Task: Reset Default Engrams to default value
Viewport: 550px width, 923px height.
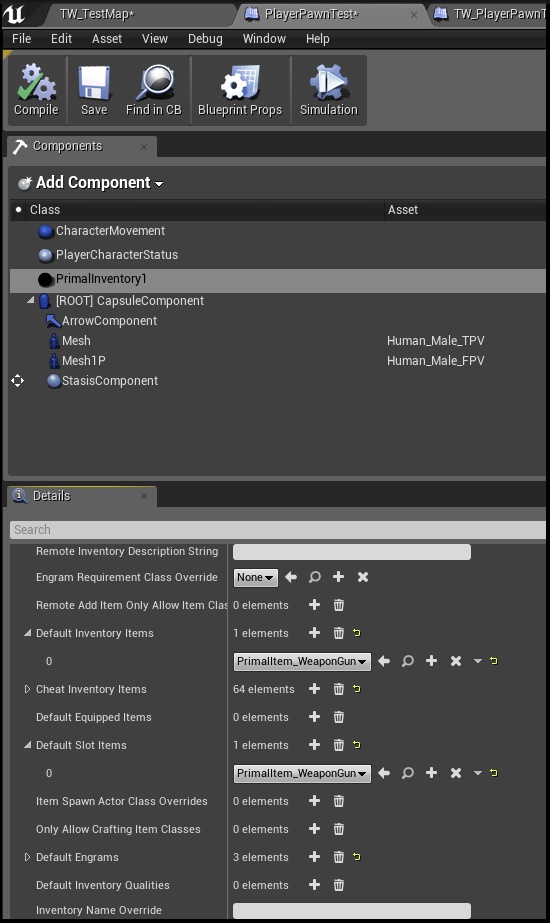Action: click(x=357, y=857)
